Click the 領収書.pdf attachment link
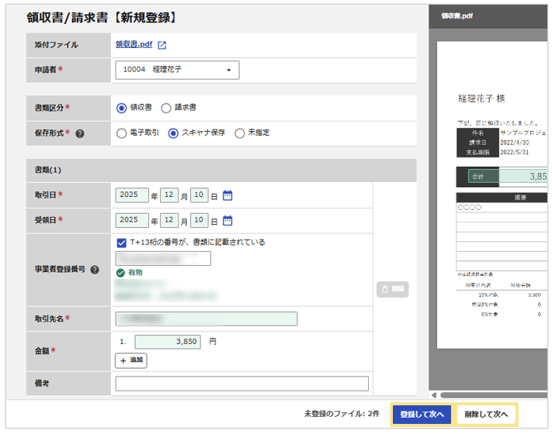Viewport: 552px width, 434px height. click(134, 44)
